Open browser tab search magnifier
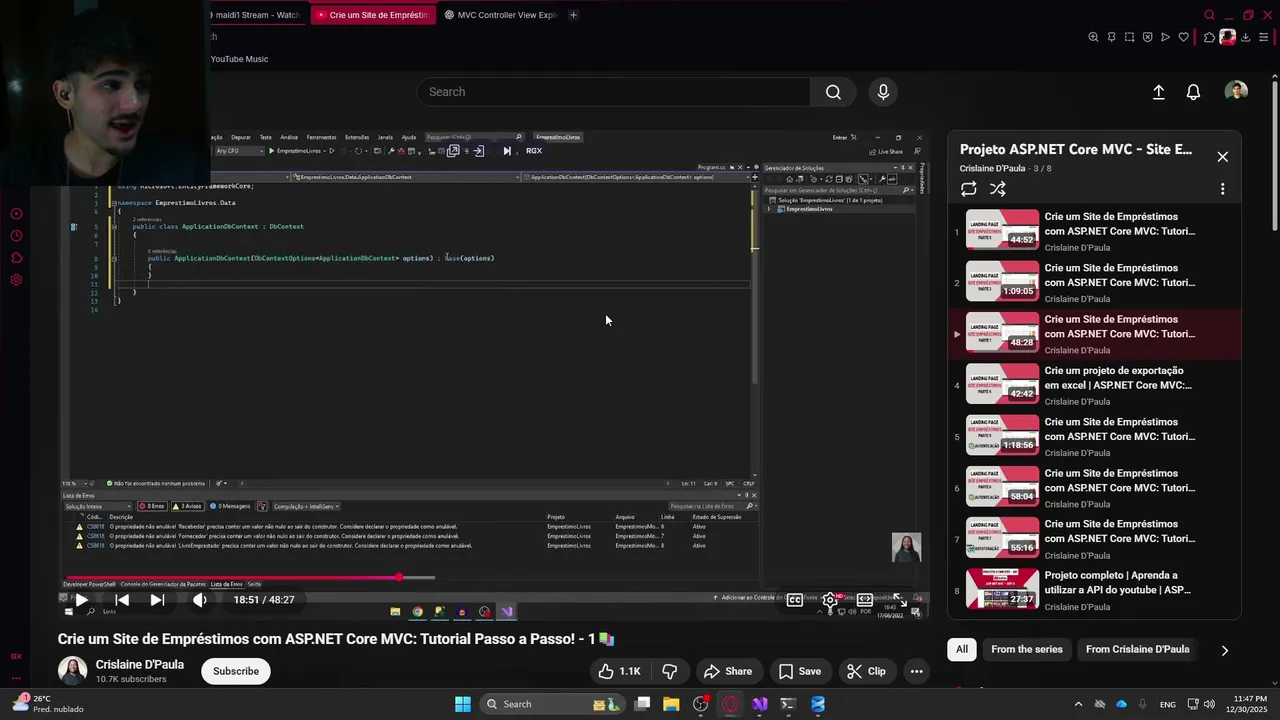This screenshot has height=720, width=1280. (1209, 15)
